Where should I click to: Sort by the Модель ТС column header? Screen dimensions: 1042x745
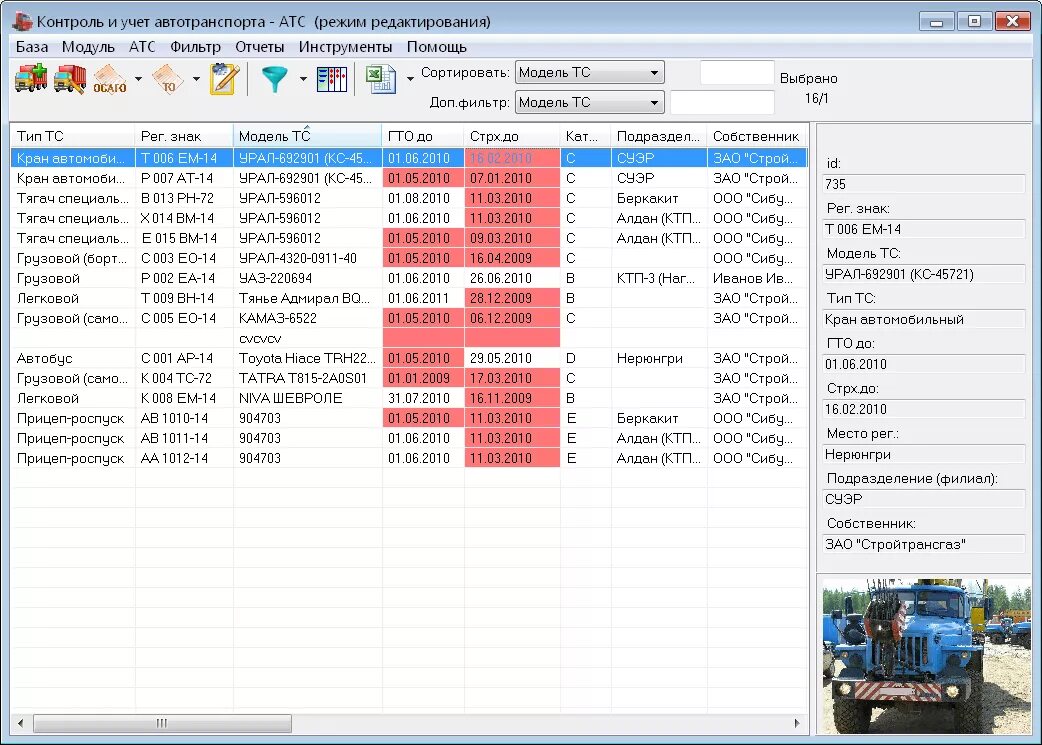pos(308,136)
